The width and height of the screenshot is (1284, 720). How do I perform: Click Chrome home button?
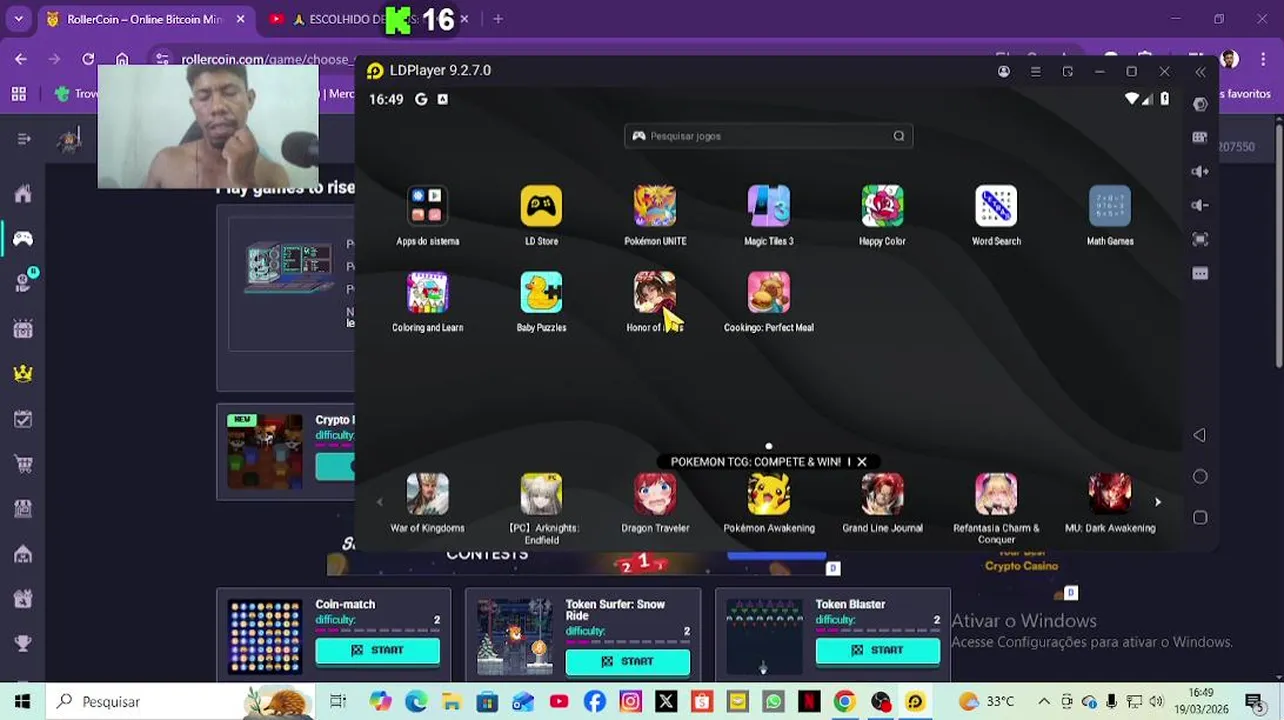pos(121,59)
